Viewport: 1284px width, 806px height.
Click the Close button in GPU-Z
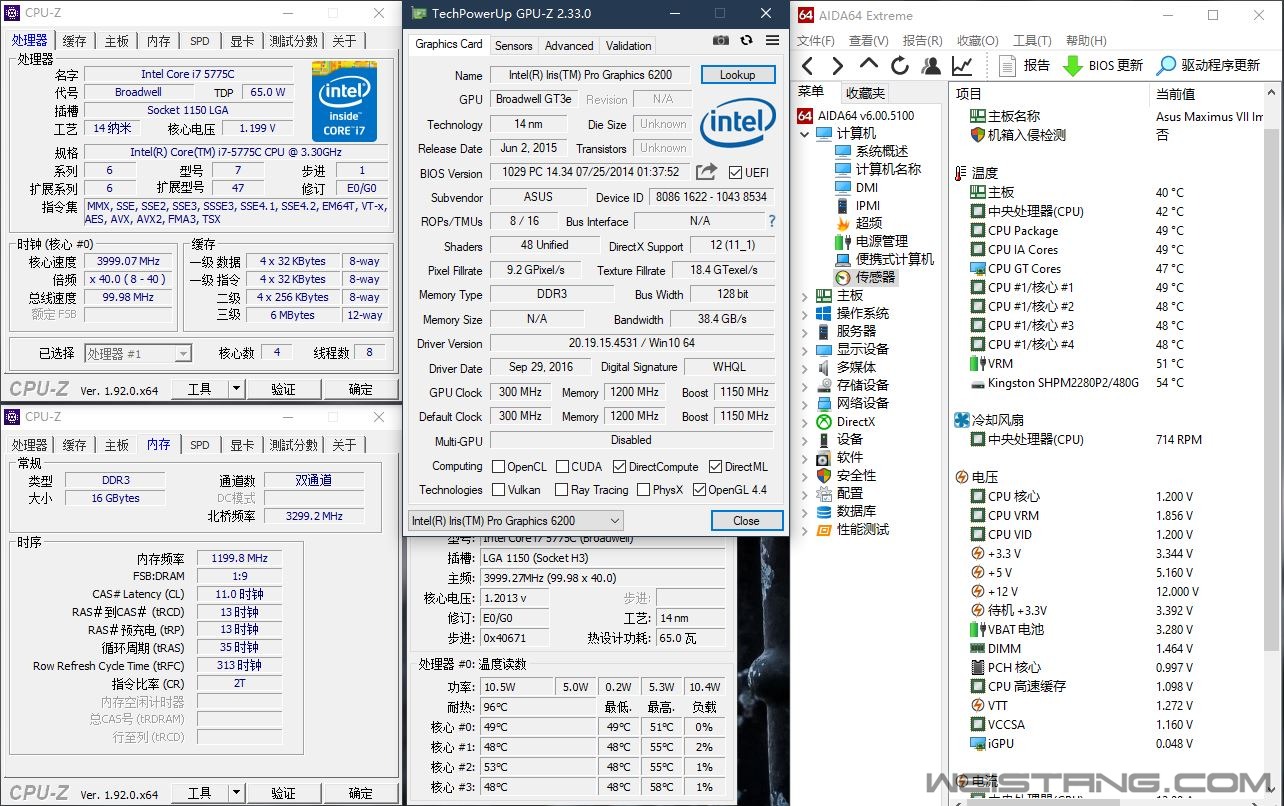coord(746,520)
